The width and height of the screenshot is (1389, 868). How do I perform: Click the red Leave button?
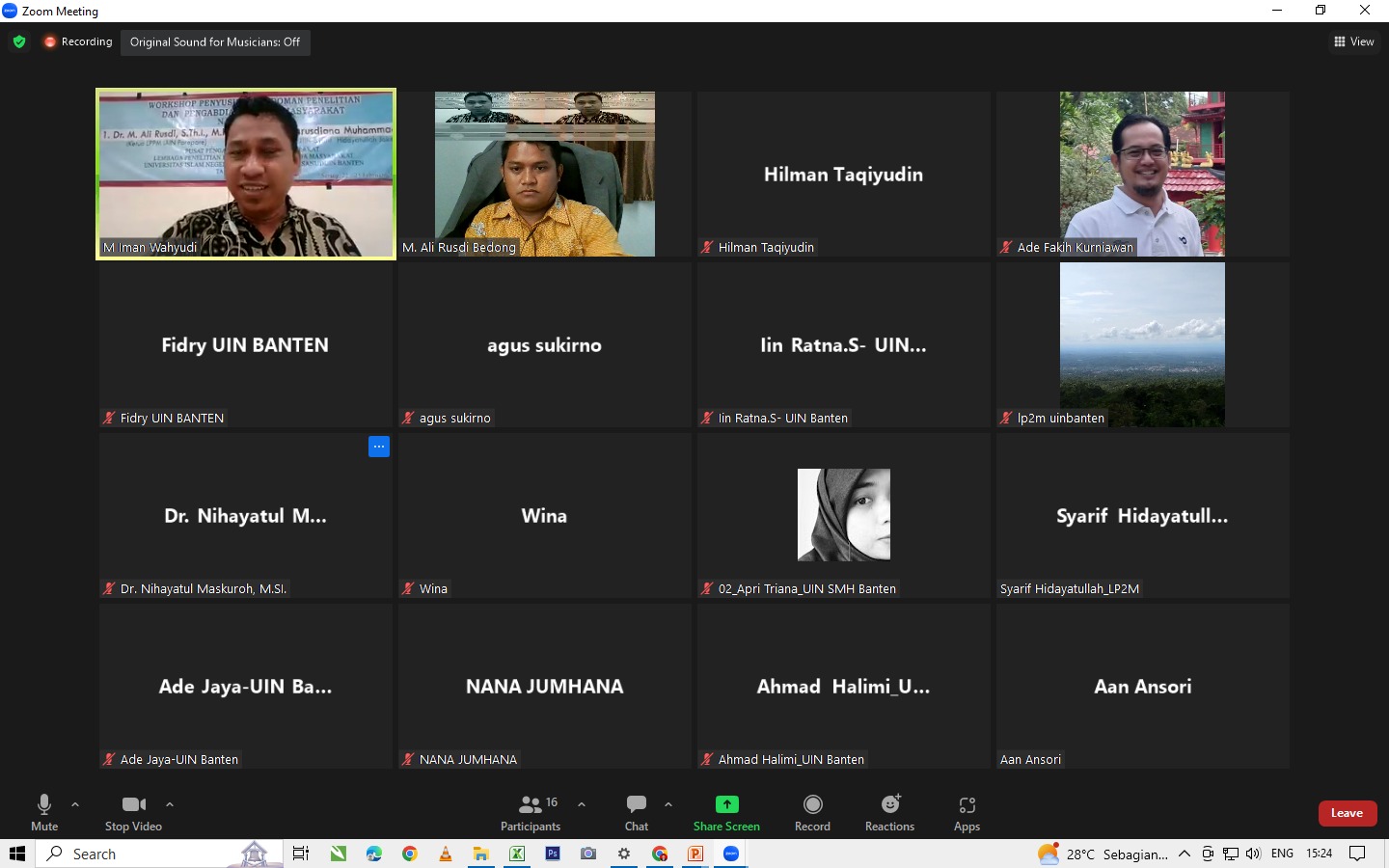tap(1347, 813)
